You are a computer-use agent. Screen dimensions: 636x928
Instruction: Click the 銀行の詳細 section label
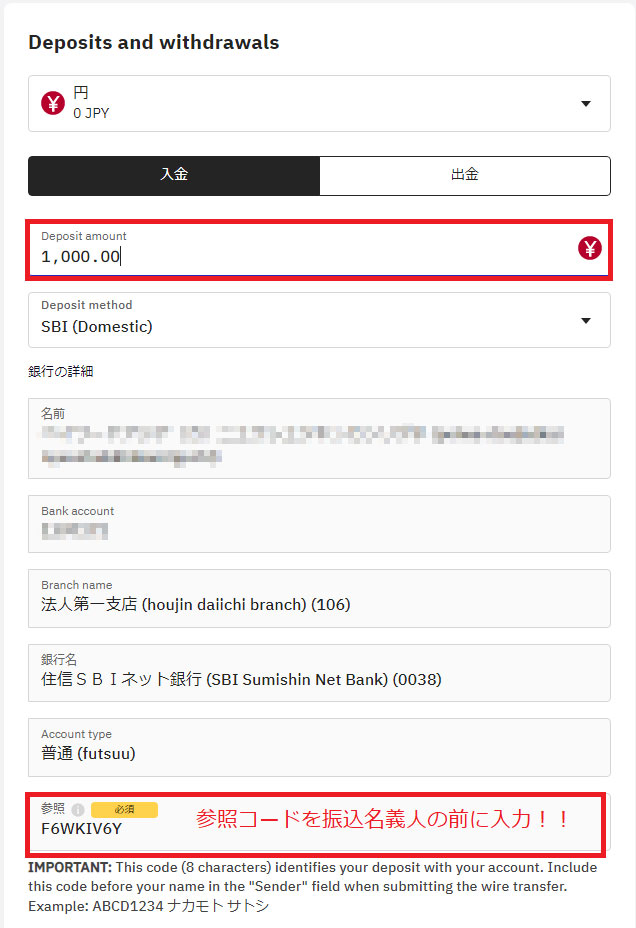coord(61,371)
